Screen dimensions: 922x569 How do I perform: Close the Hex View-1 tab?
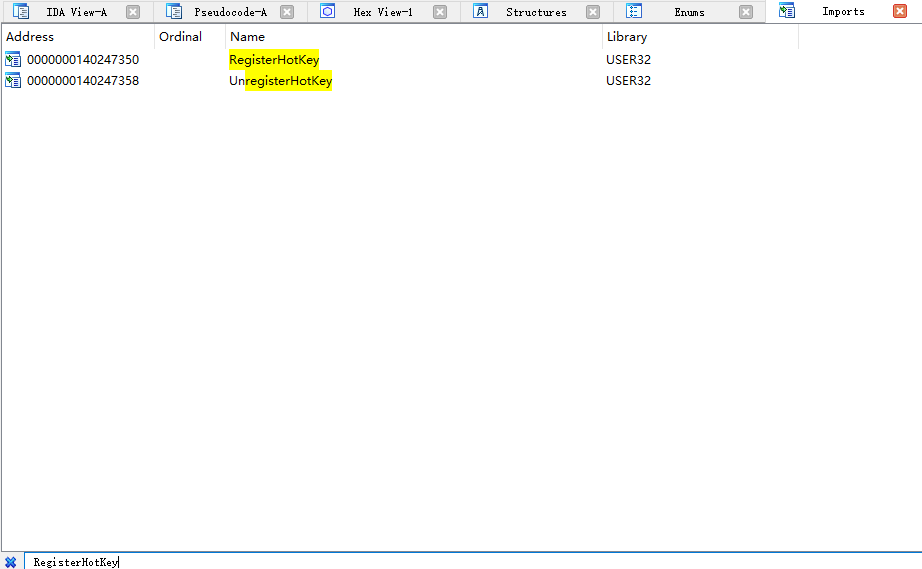[x=440, y=12]
